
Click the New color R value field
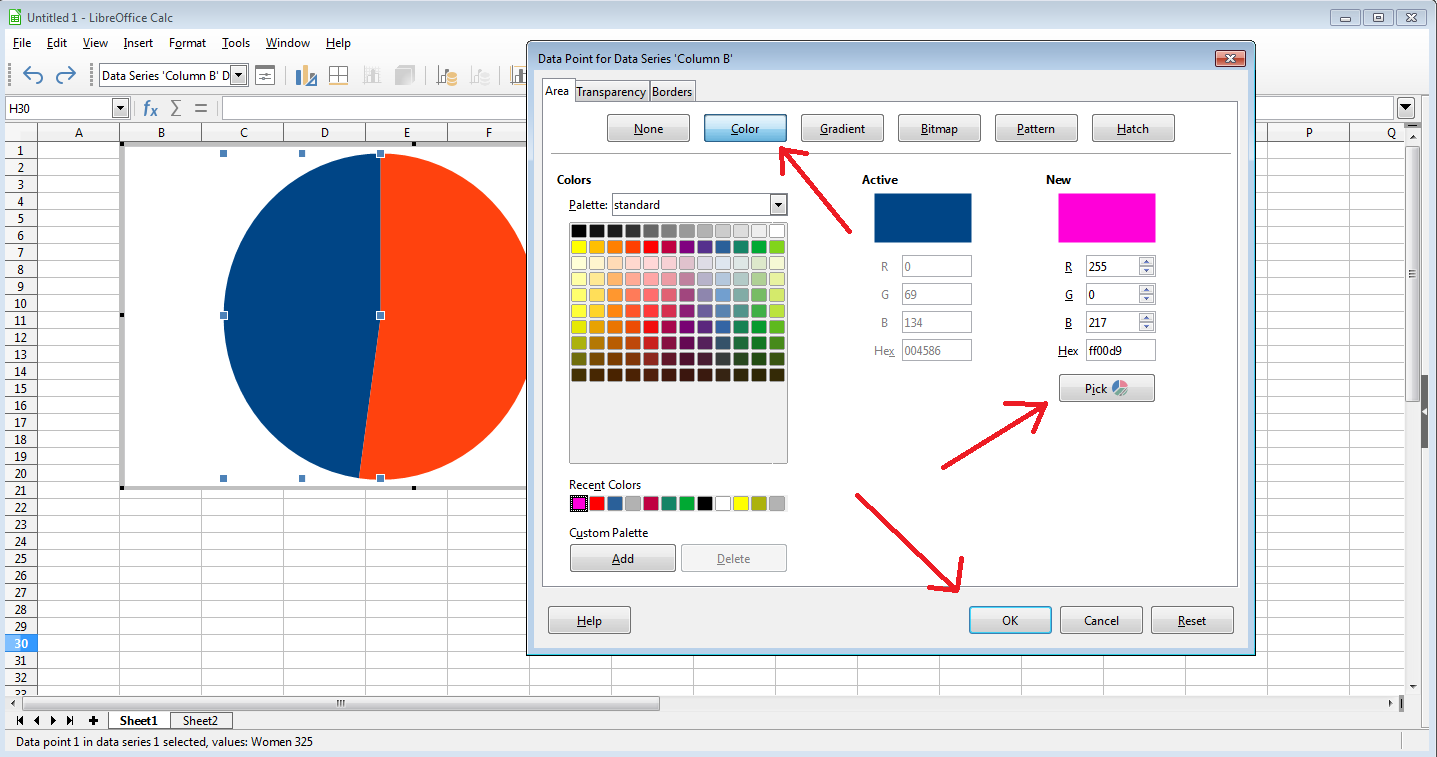1112,266
